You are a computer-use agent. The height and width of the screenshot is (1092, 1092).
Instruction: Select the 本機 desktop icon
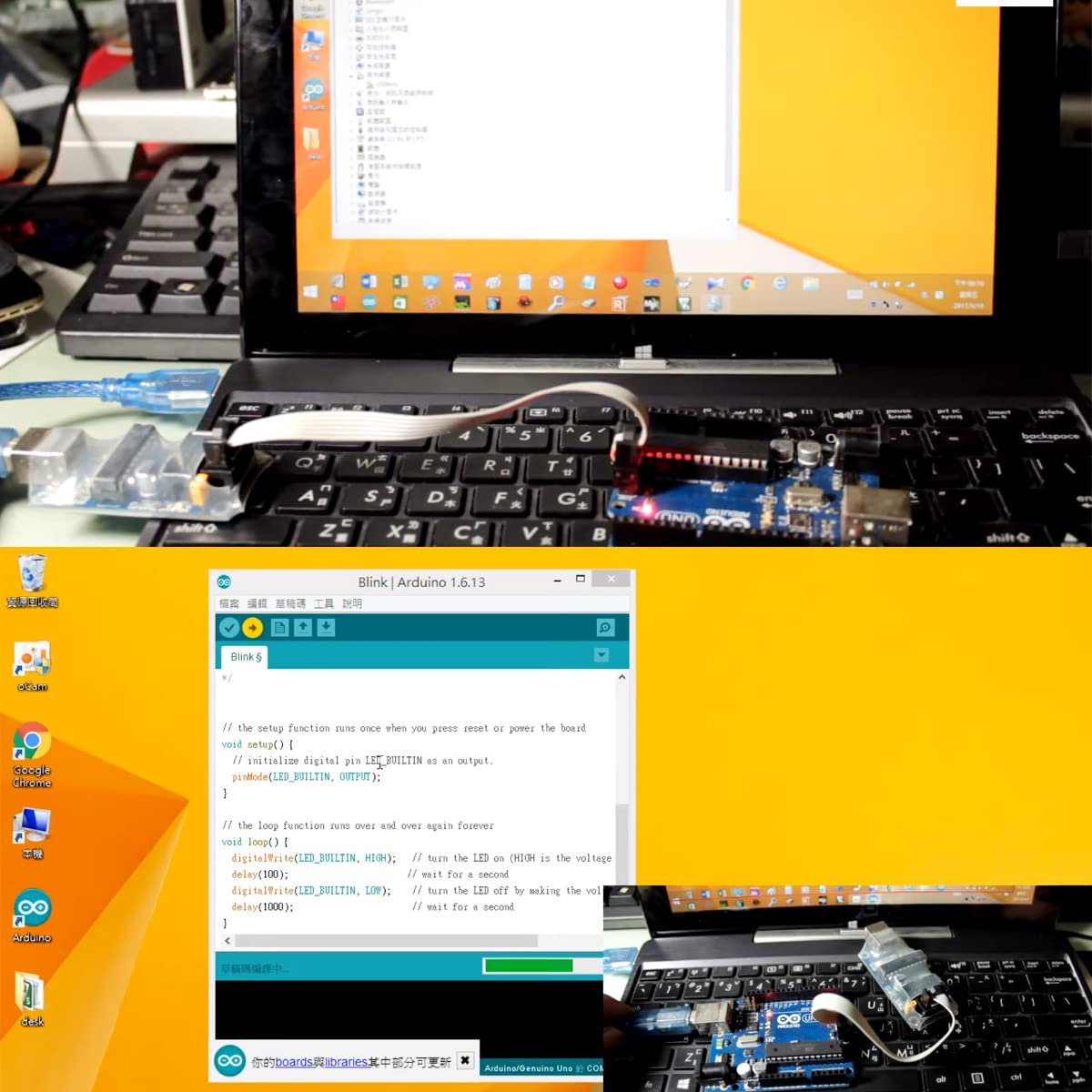[x=32, y=833]
